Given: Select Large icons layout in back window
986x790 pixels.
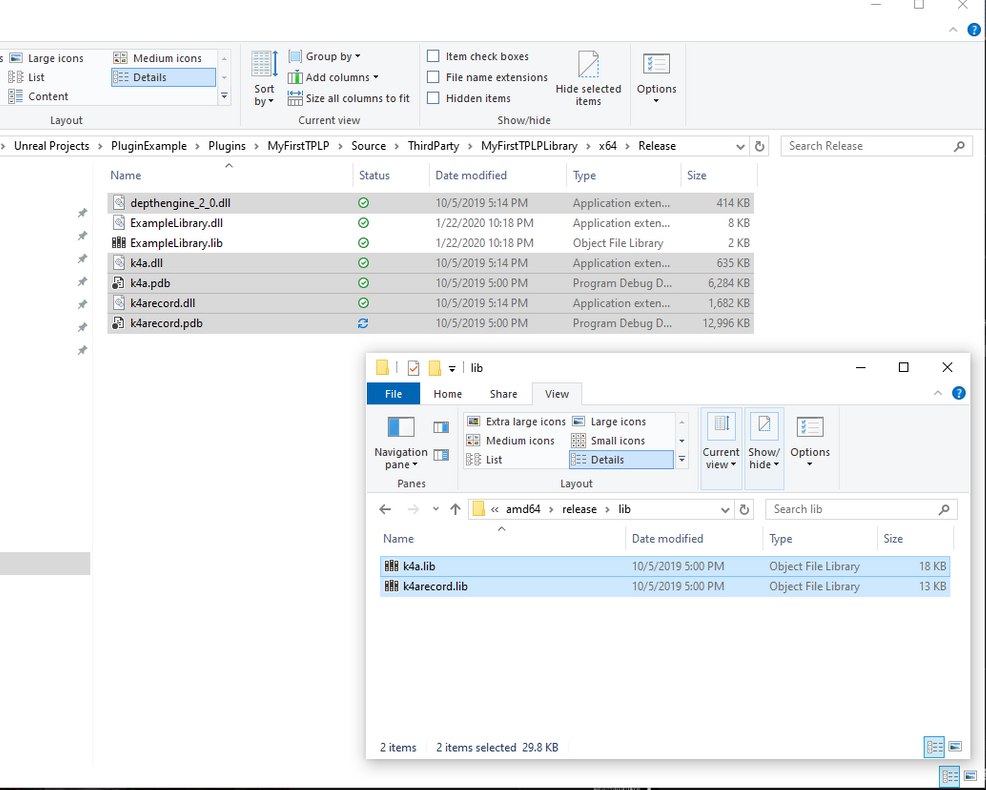Looking at the screenshot, I should pyautogui.click(x=47, y=58).
